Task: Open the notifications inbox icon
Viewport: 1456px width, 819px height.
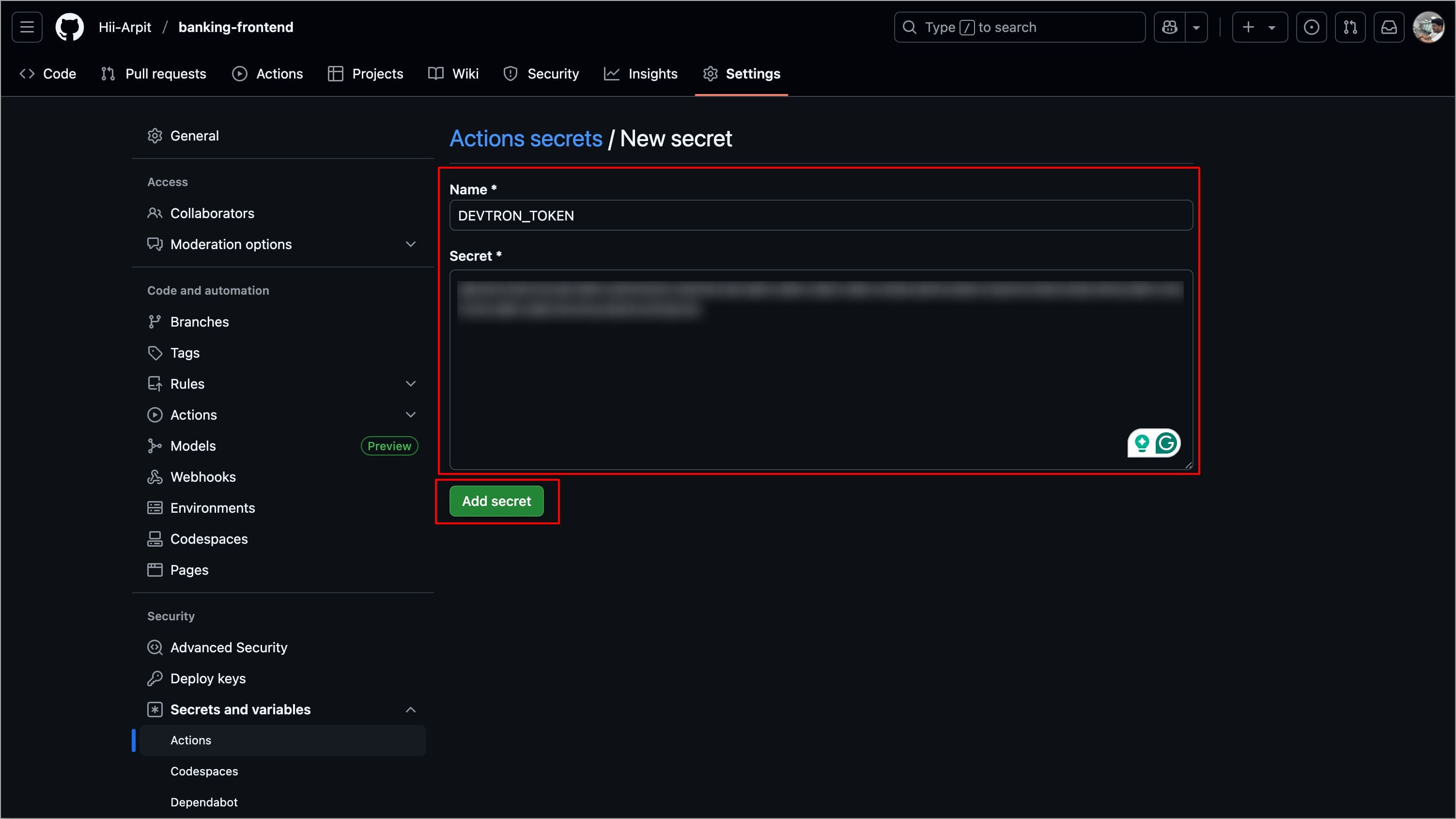Action: coord(1389,27)
